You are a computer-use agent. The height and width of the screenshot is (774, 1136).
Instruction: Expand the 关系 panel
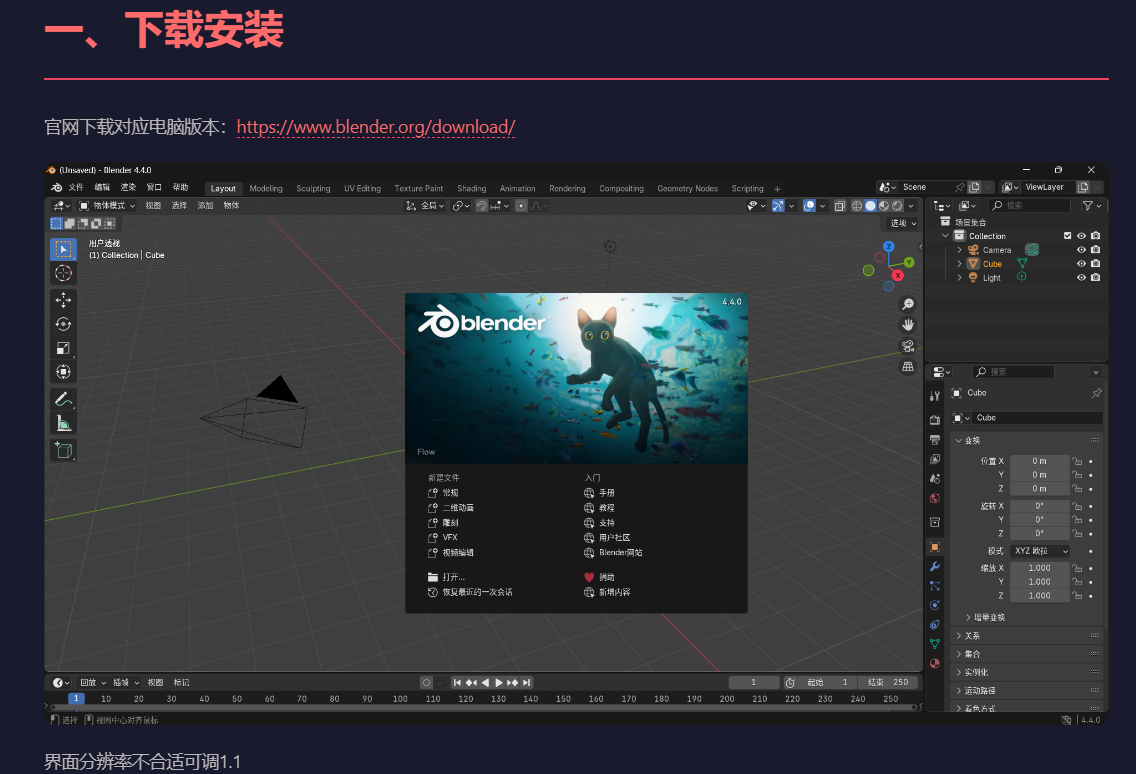pyautogui.click(x=1026, y=636)
